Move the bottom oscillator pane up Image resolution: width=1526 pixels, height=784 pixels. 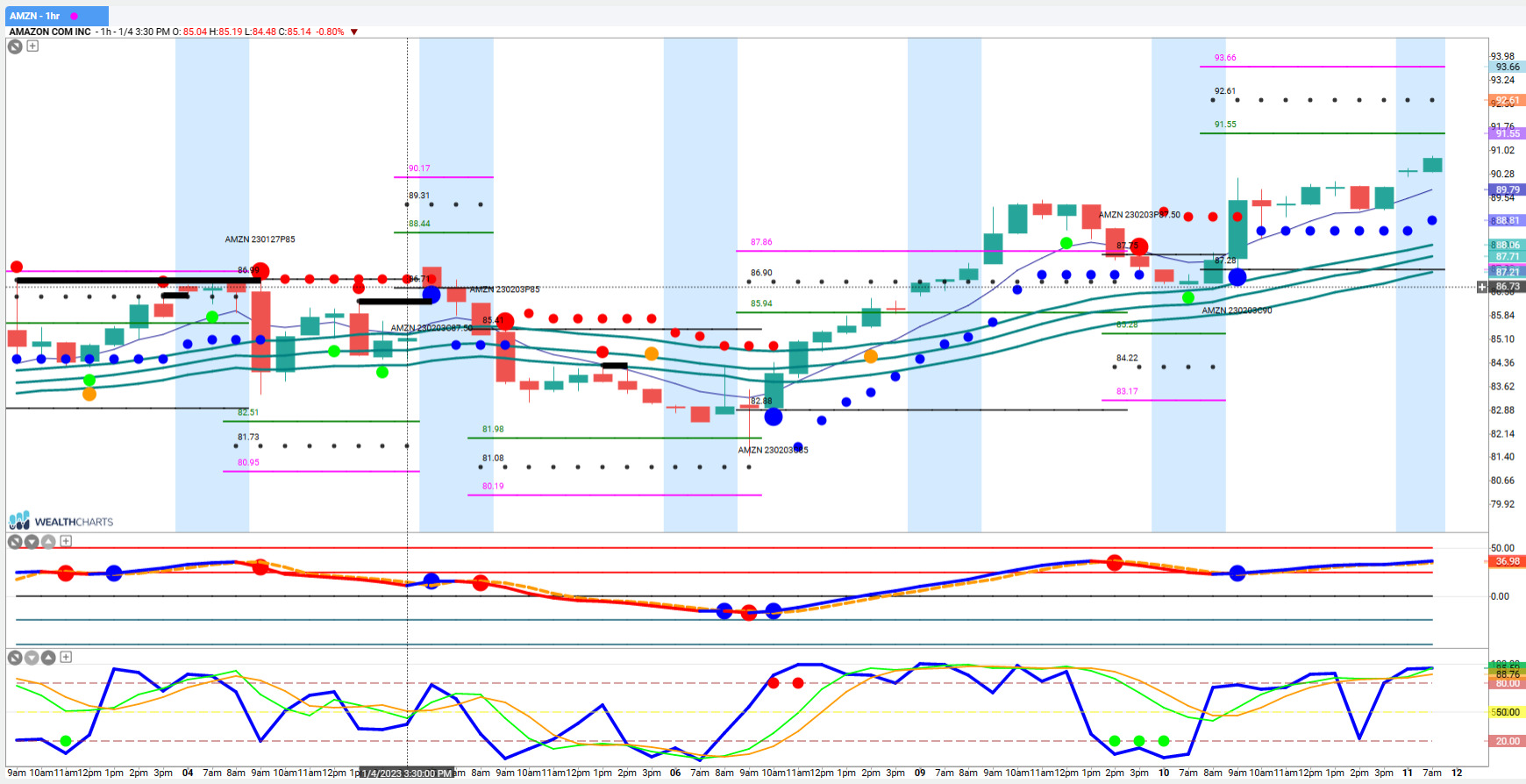(x=48, y=658)
